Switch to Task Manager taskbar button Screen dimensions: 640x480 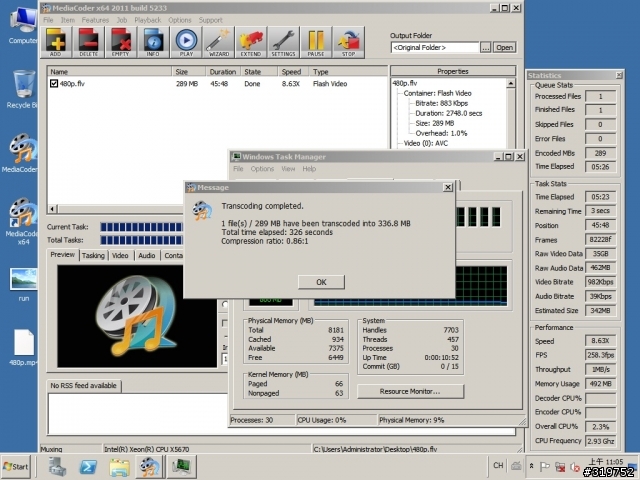[x=181, y=467]
